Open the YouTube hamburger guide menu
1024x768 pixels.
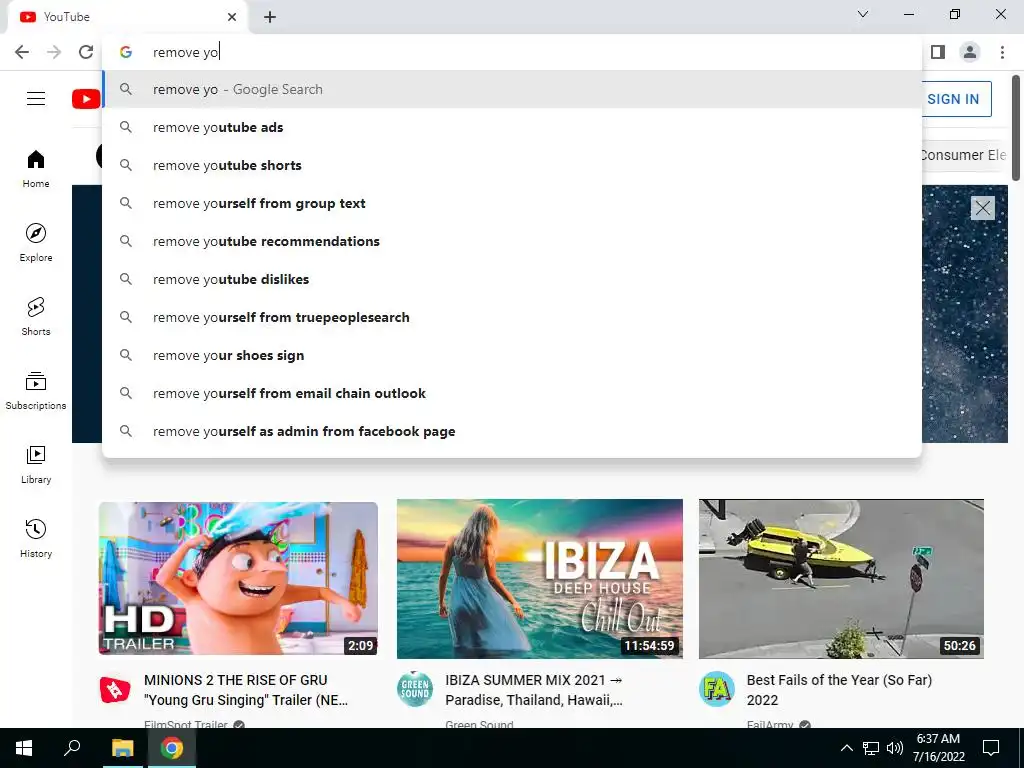click(x=36, y=99)
